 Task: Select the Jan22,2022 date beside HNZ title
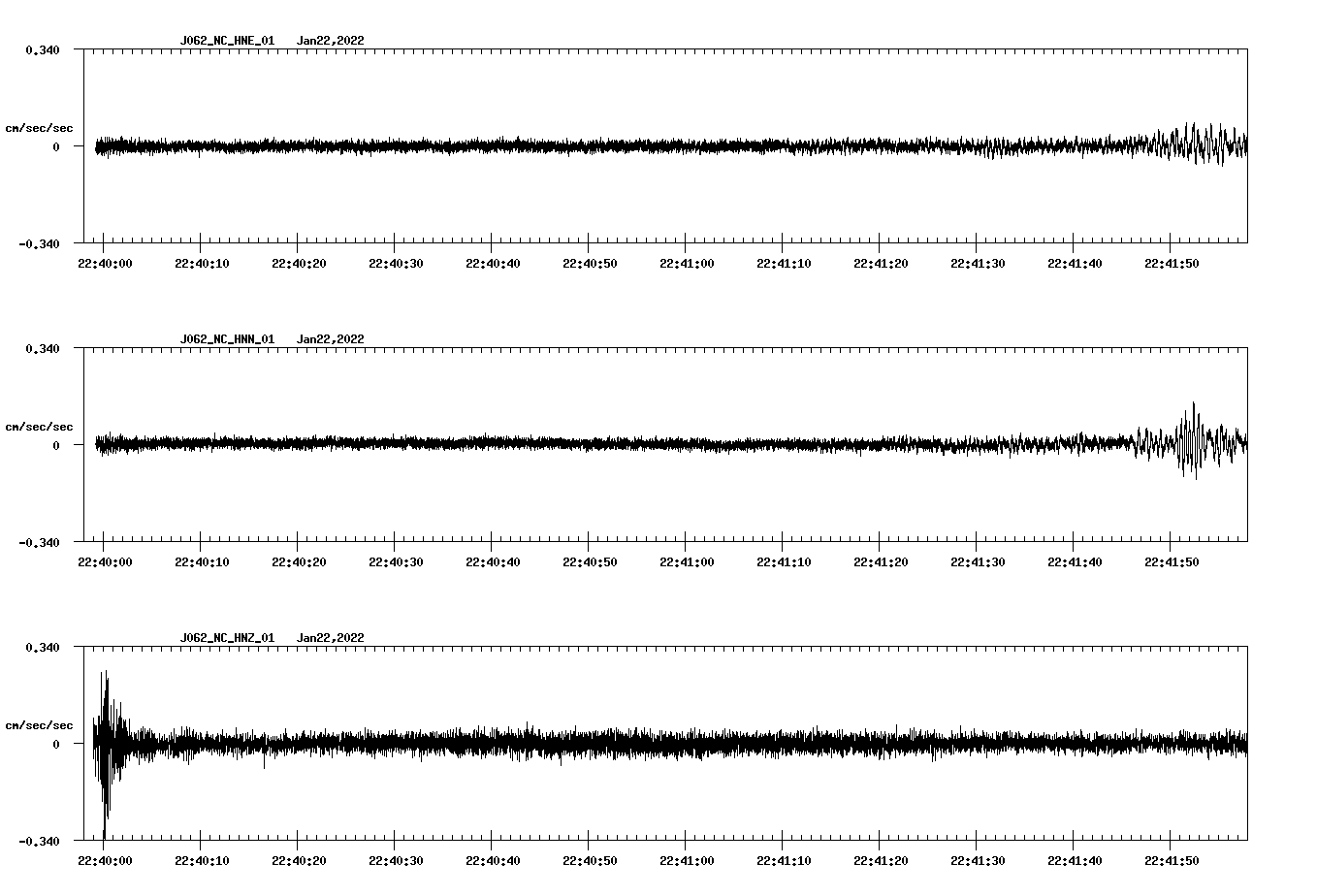331,638
